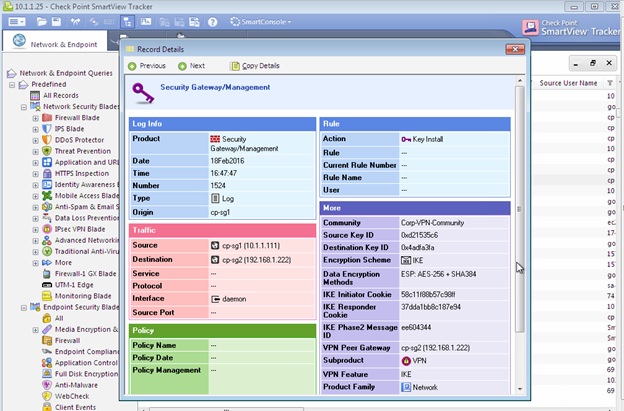Click scroll-down arrow in Record Details
The image size is (624, 411).
[520, 389]
